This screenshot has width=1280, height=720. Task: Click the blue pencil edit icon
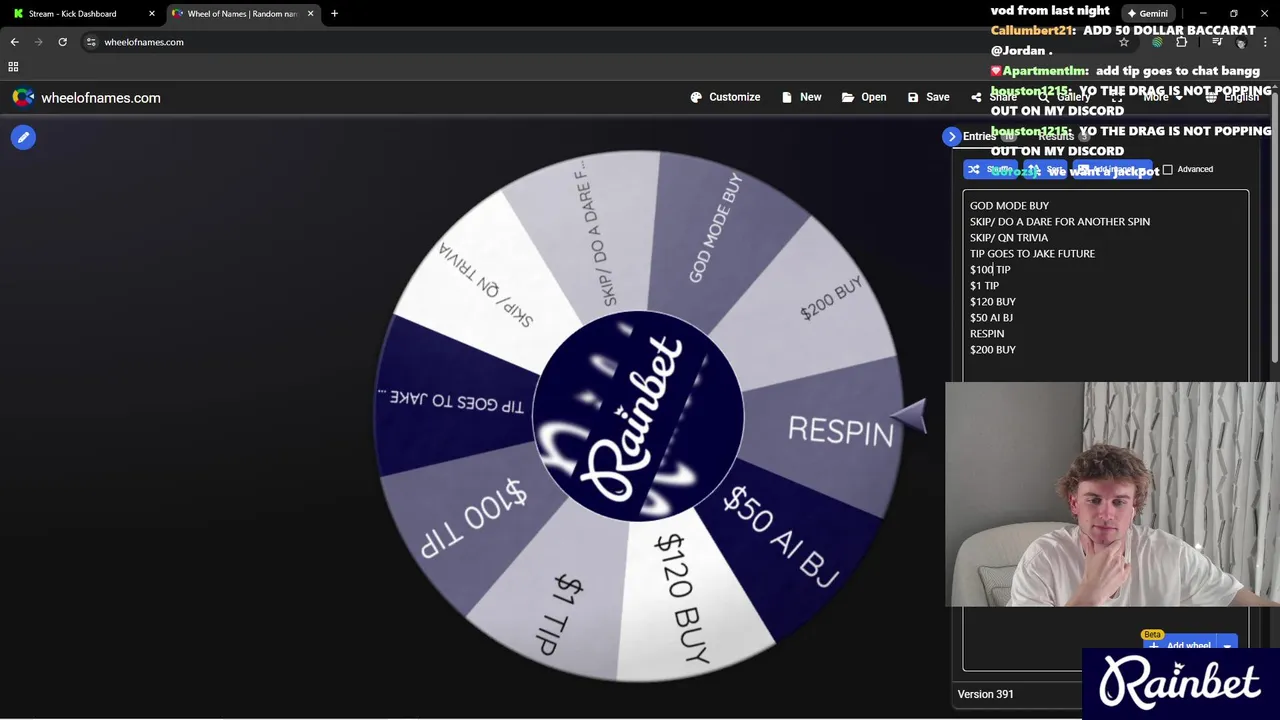coord(23,137)
